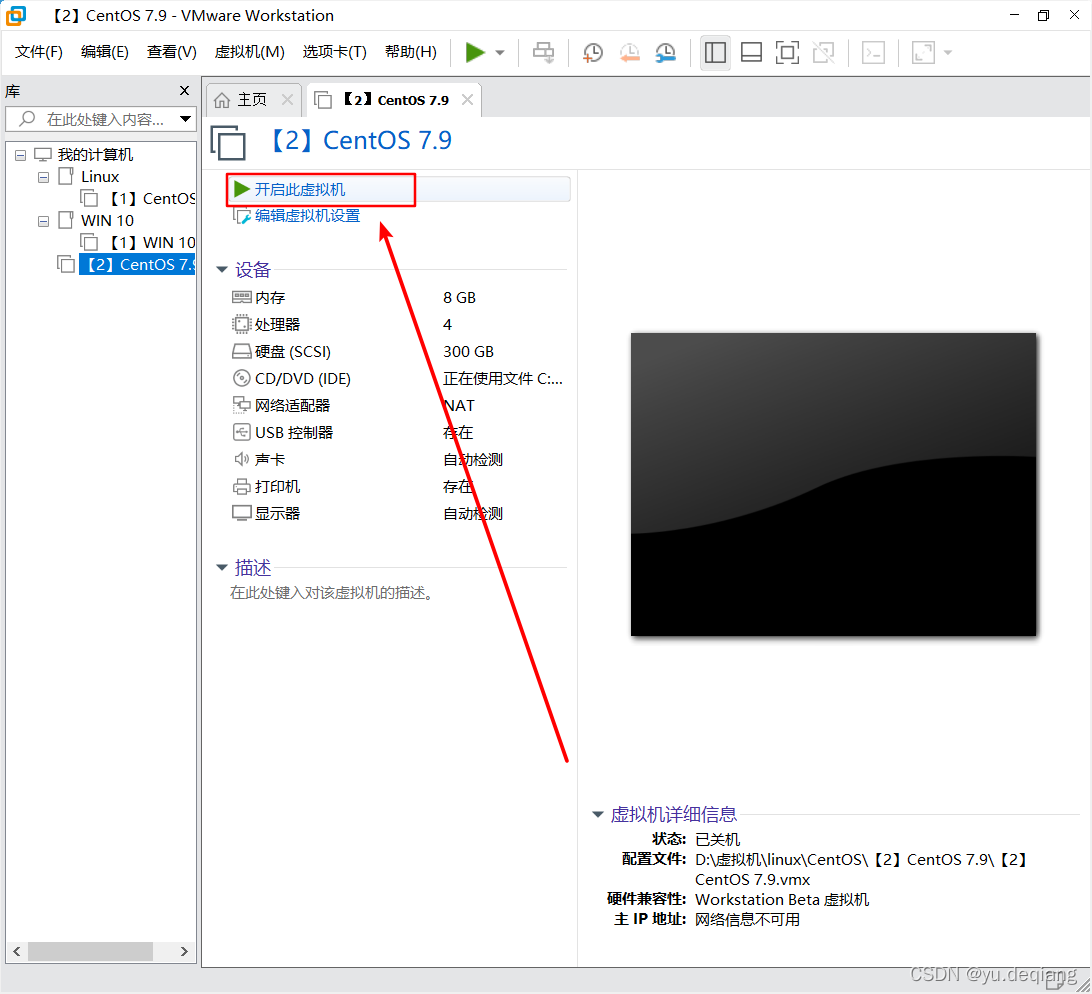Click the stretch guest display icon

(923, 52)
